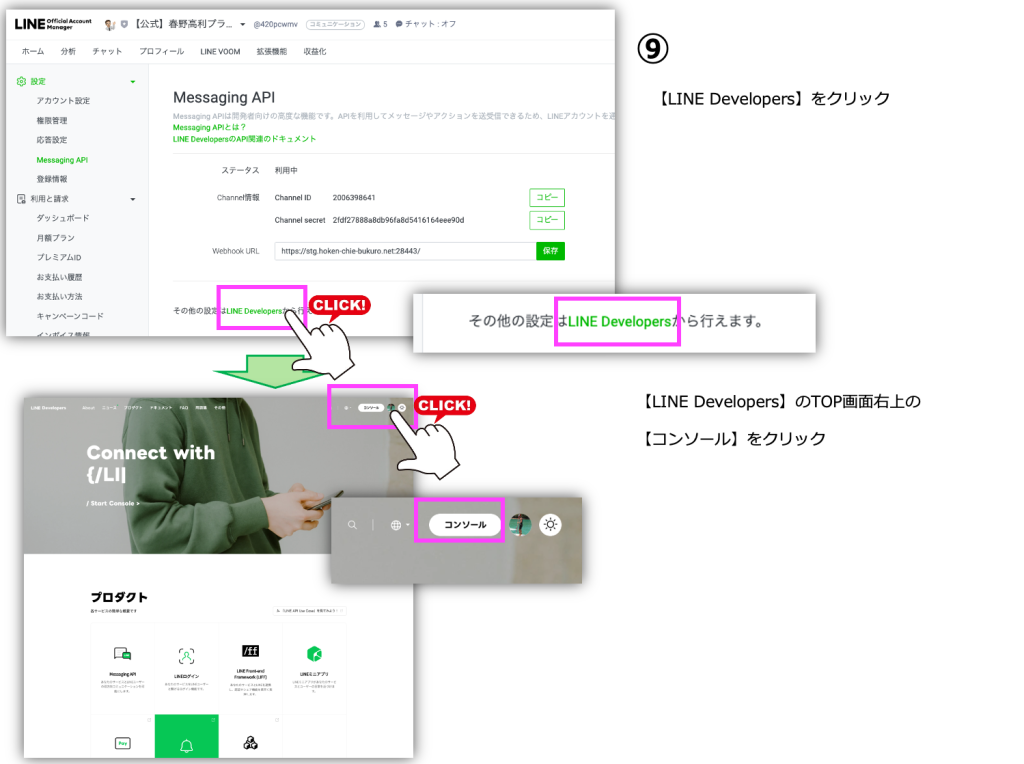This screenshot has width=1024, height=764.
Task: Open the ホーム tab
Action: coord(33,52)
